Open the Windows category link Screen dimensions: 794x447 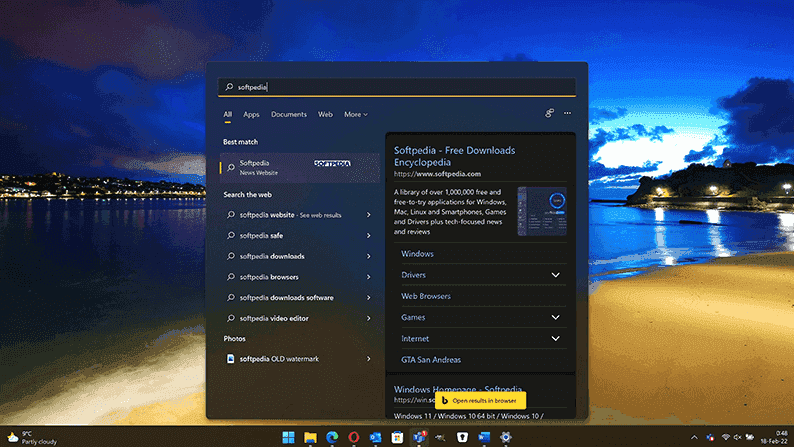(417, 254)
